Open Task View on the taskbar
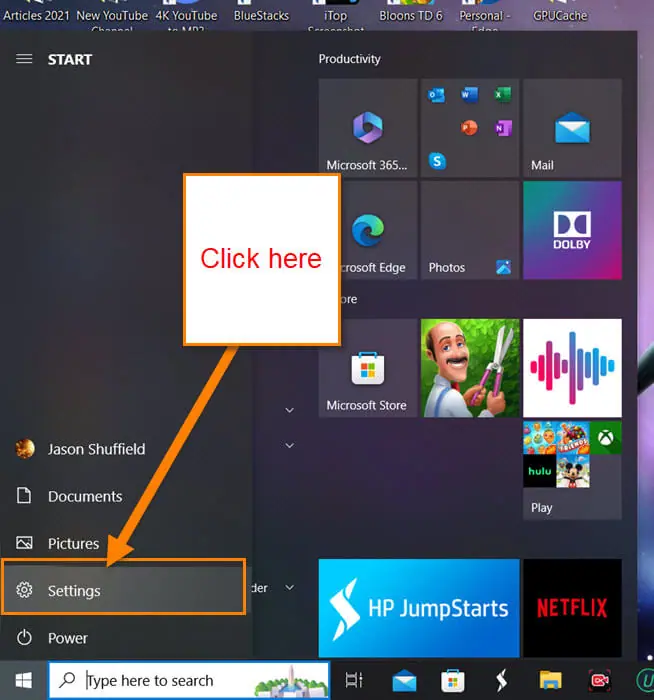 click(354, 680)
